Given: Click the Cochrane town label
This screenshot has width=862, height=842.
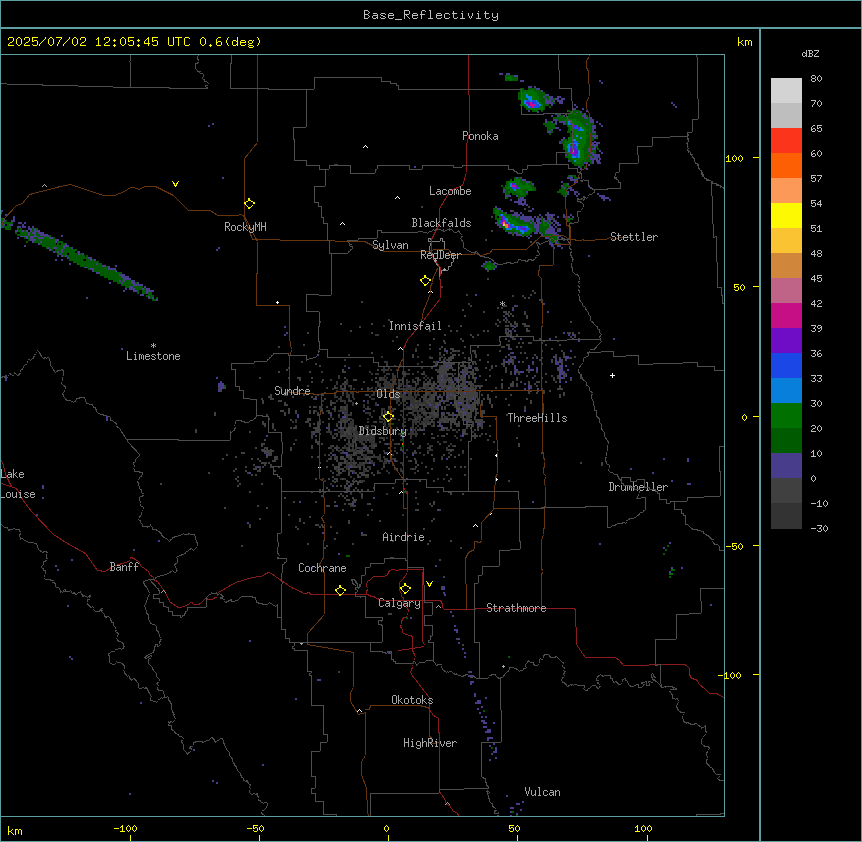Looking at the screenshot, I should pos(322,568).
